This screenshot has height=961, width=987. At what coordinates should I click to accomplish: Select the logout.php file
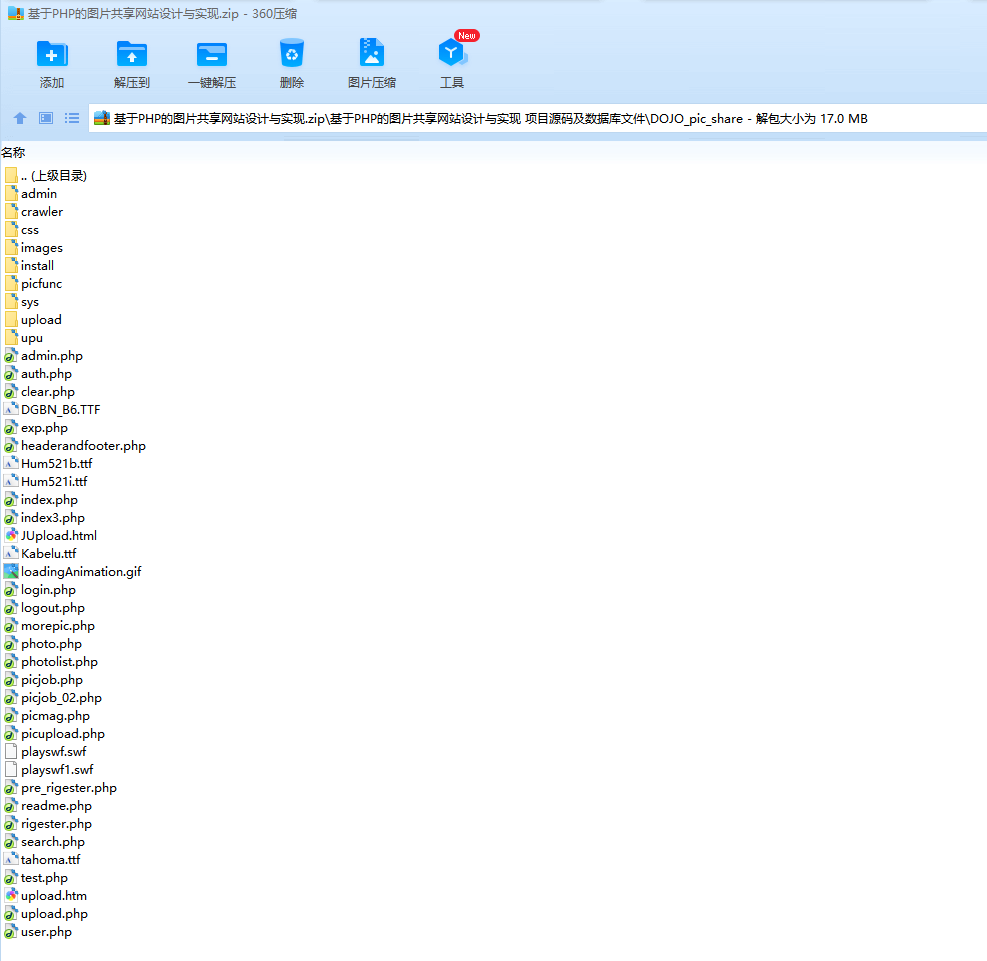pos(45,608)
